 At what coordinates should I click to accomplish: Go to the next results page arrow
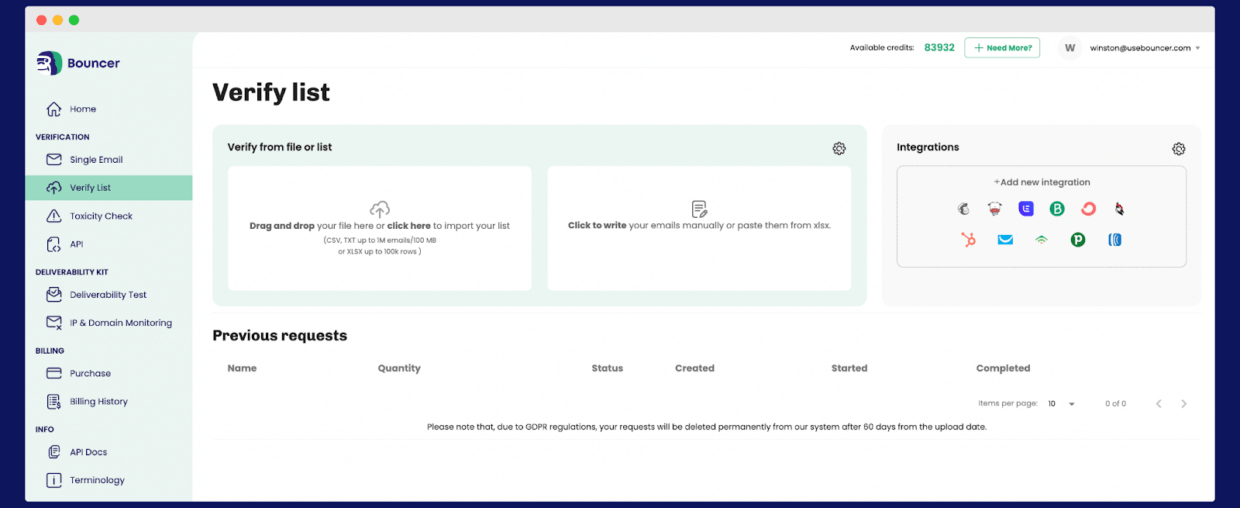tap(1184, 404)
